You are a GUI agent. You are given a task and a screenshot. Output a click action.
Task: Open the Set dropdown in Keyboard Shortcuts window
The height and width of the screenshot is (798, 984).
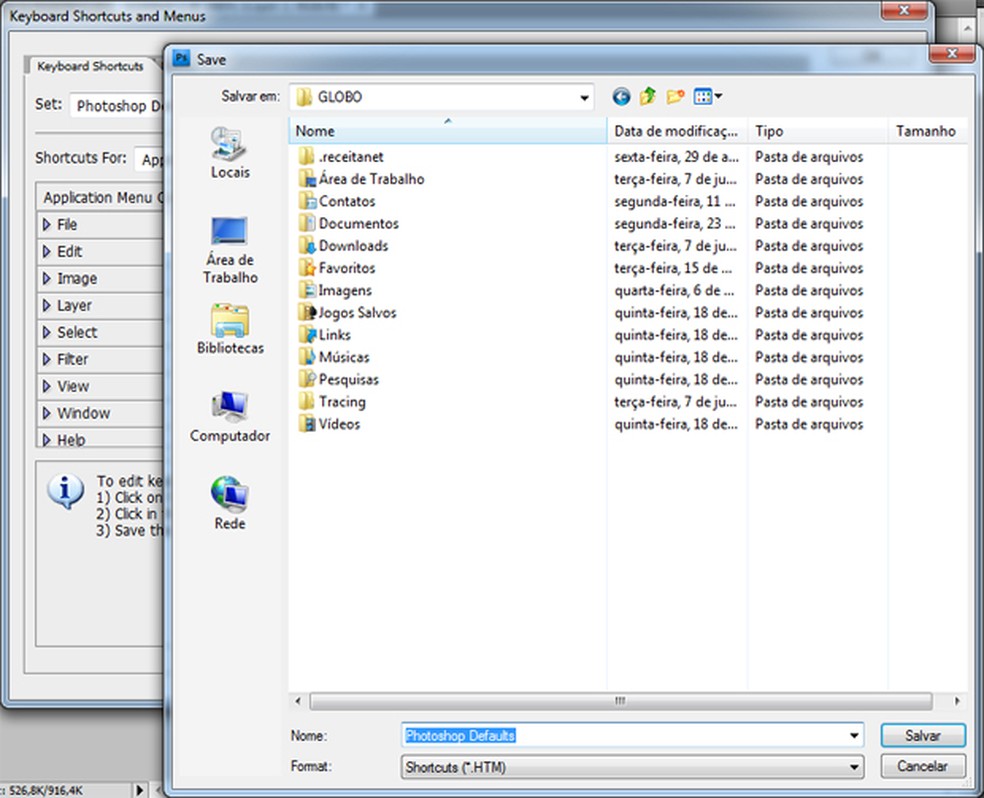click(x=116, y=105)
